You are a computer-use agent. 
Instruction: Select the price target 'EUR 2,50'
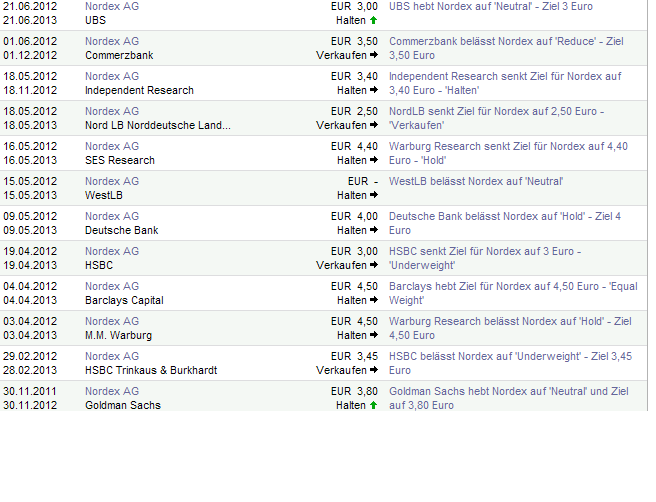tap(354, 111)
